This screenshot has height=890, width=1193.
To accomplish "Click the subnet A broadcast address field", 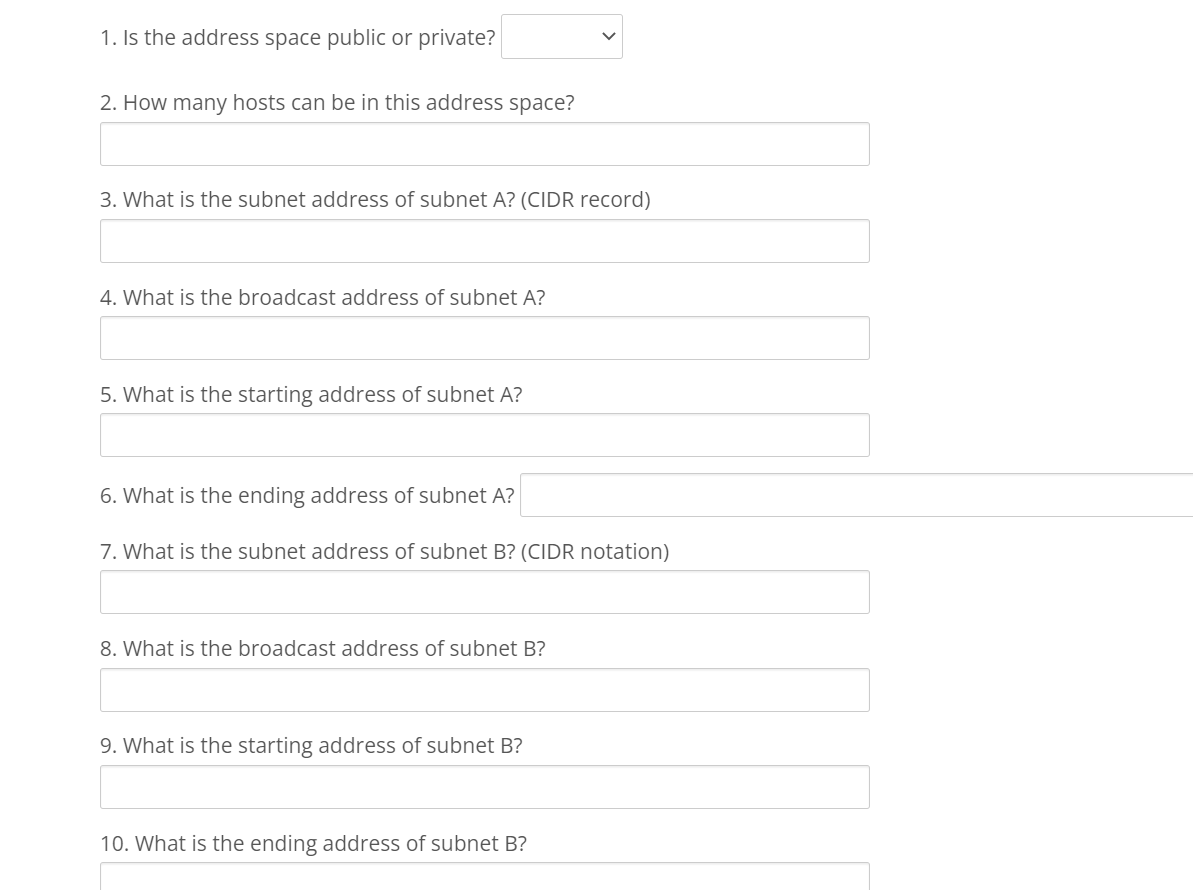I will pyautogui.click(x=484, y=338).
